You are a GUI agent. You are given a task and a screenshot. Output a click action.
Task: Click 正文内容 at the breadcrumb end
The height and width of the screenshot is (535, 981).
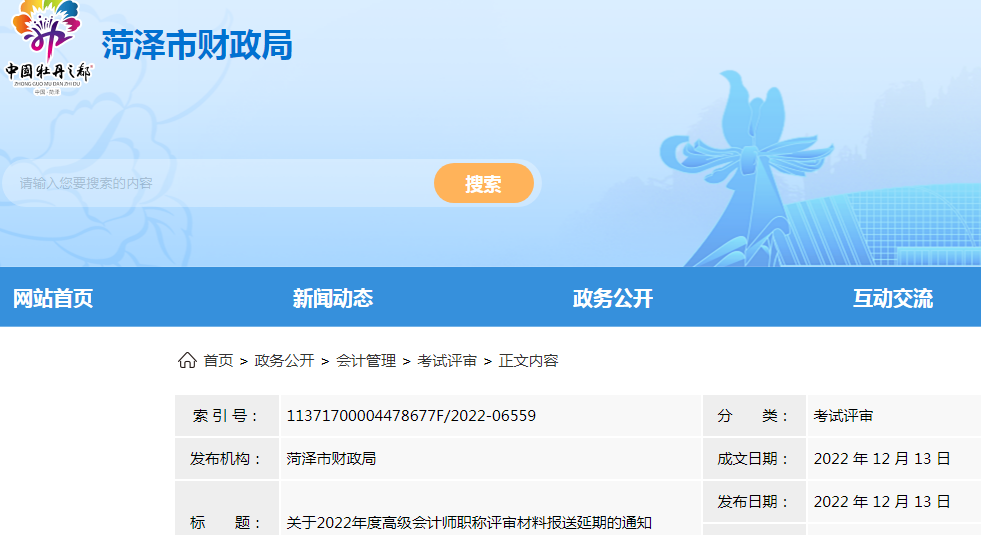coord(528,361)
